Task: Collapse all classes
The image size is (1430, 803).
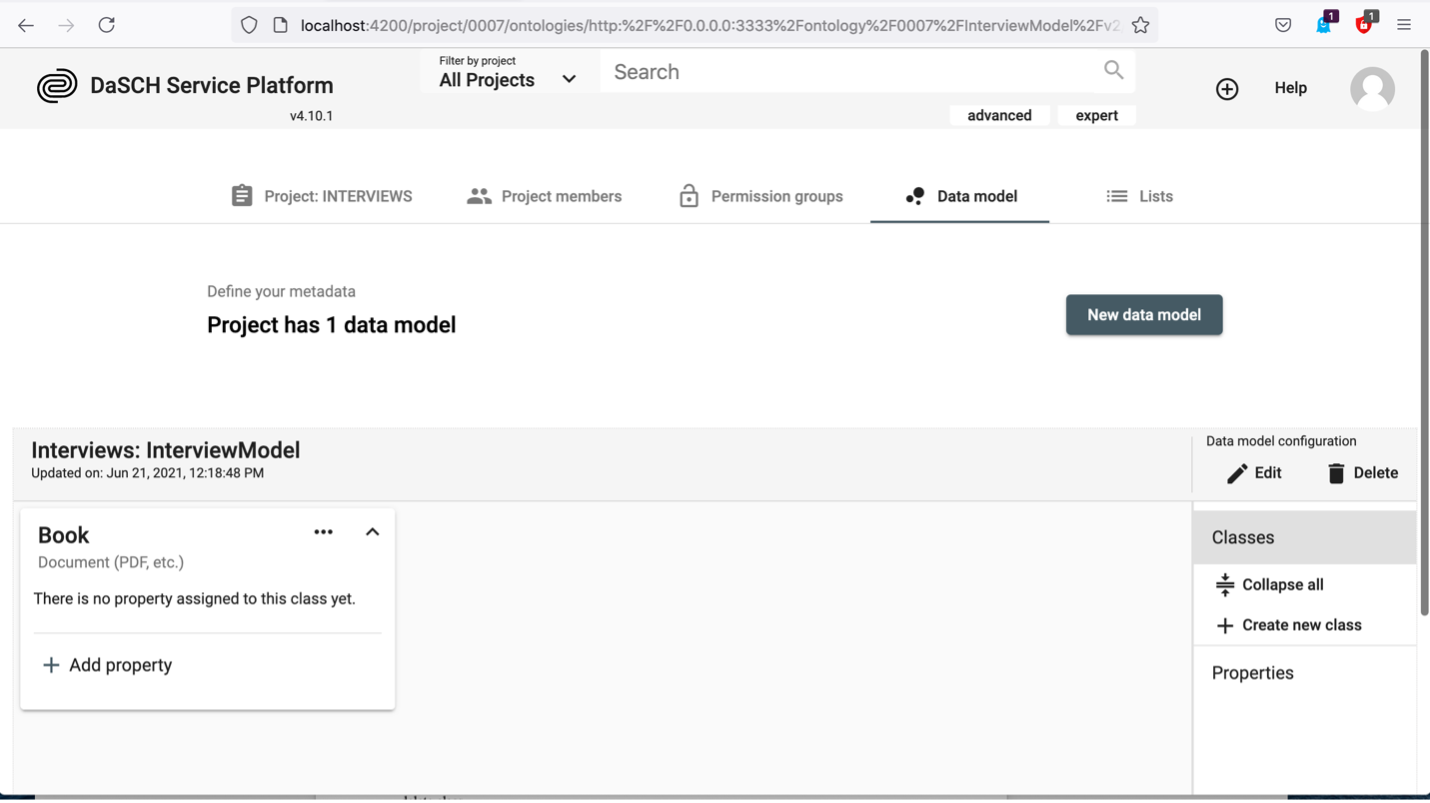Action: pos(1269,585)
